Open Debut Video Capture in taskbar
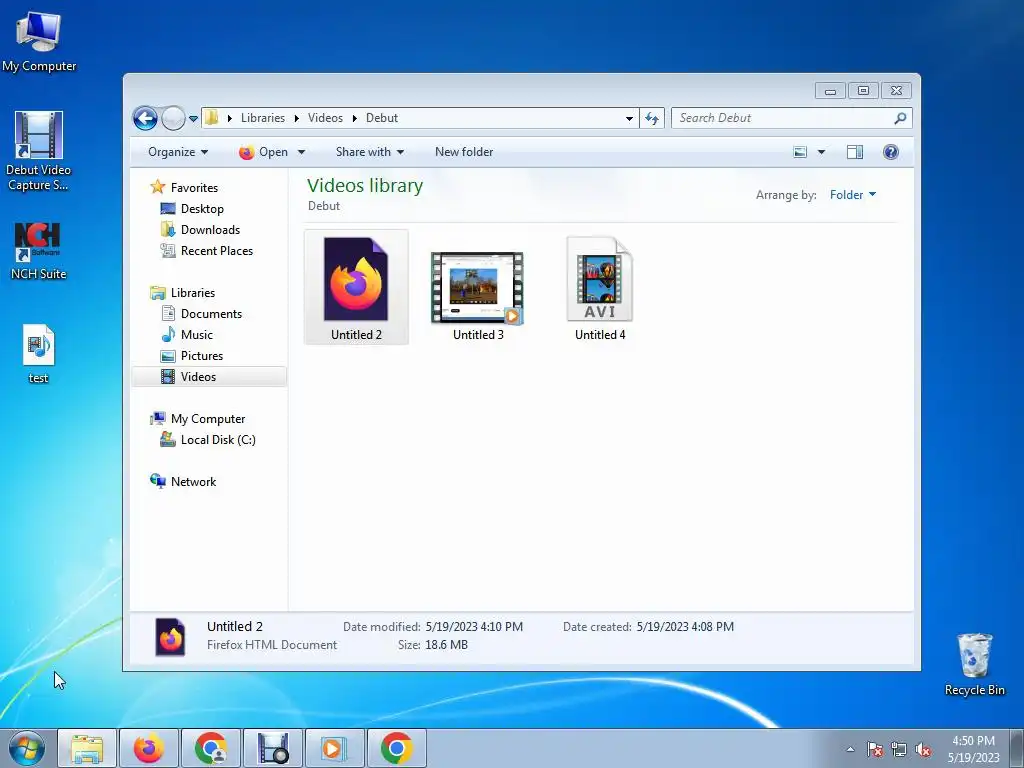The width and height of the screenshot is (1024, 768). (x=273, y=748)
